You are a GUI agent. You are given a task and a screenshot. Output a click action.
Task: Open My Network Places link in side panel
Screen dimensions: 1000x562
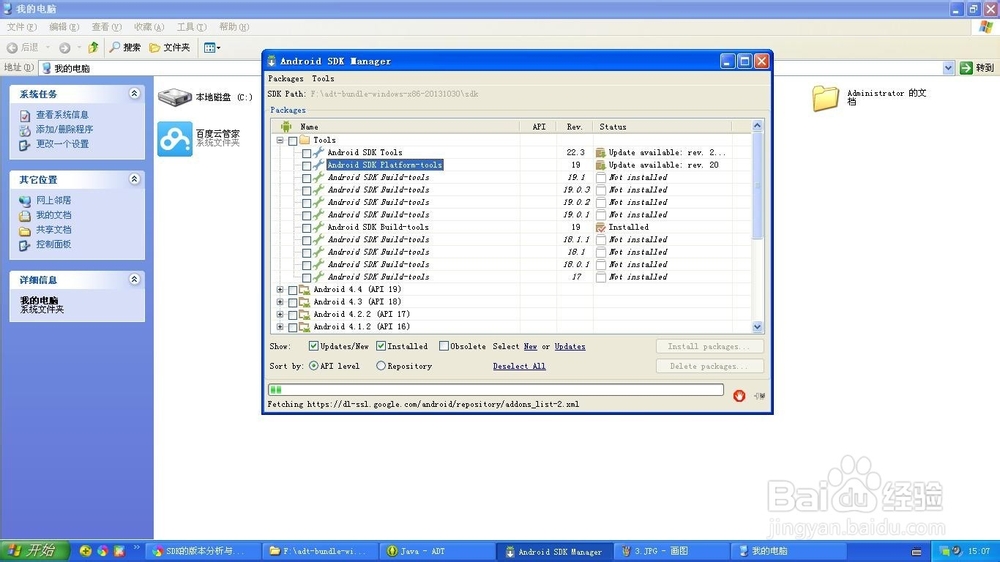(54, 200)
